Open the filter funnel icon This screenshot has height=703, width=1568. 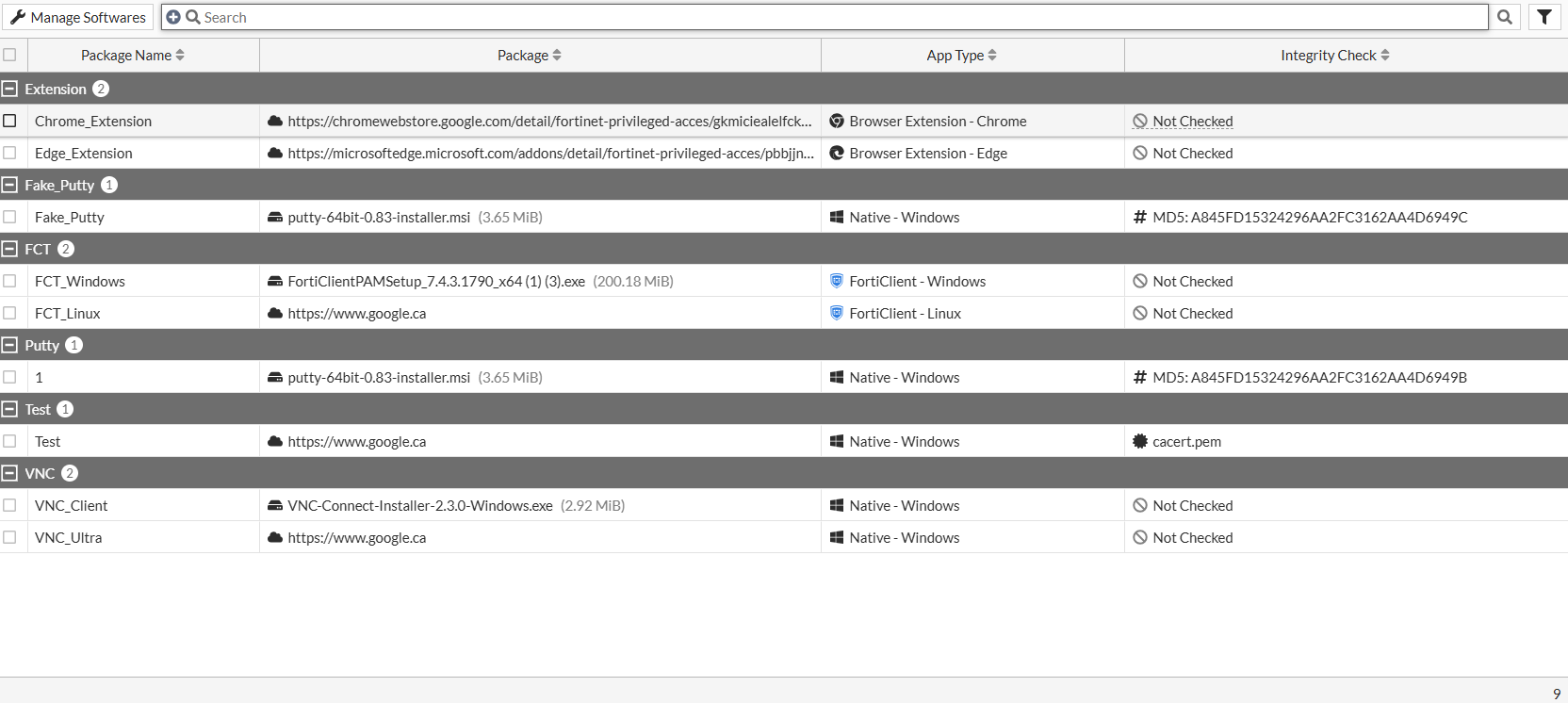point(1544,17)
